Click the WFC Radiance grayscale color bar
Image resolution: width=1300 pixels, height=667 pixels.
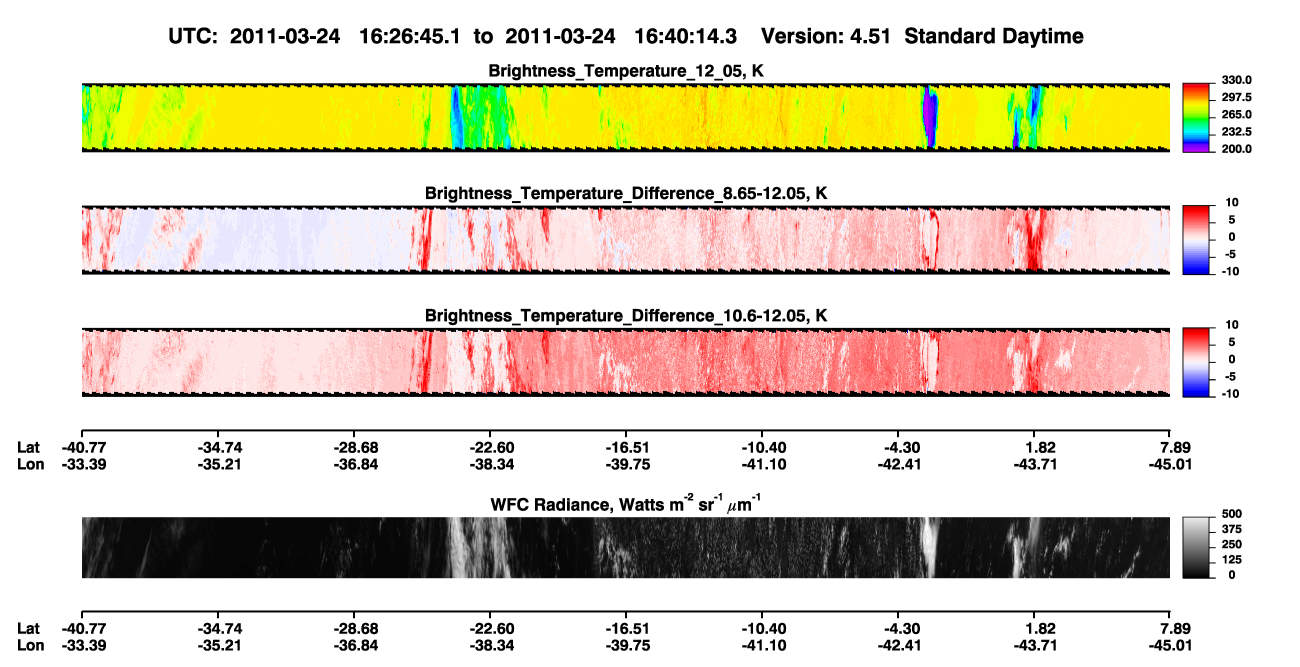point(1196,546)
